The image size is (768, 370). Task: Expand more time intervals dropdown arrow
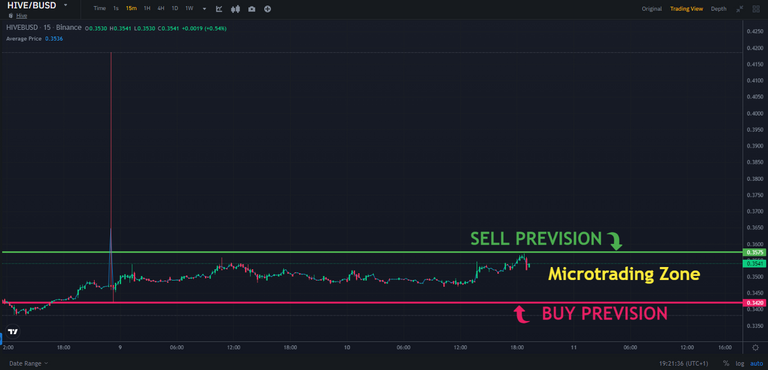tap(204, 9)
